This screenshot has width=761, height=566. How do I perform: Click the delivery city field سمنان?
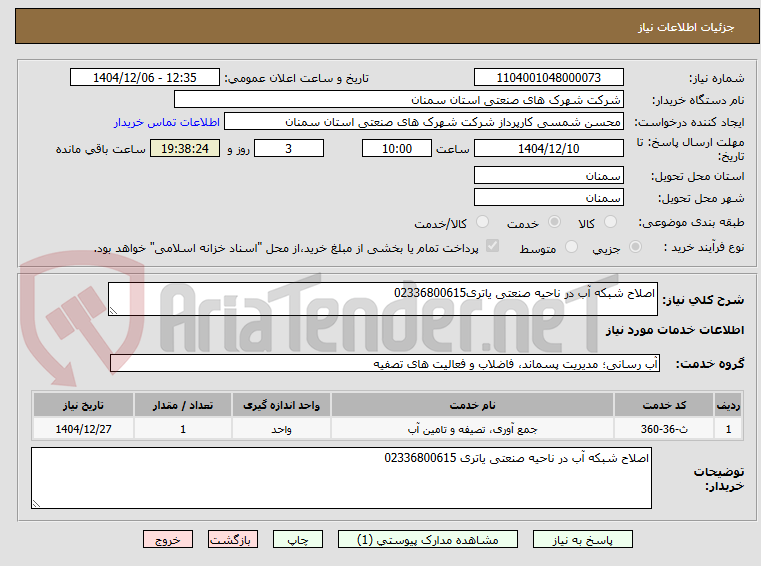[x=548, y=198]
